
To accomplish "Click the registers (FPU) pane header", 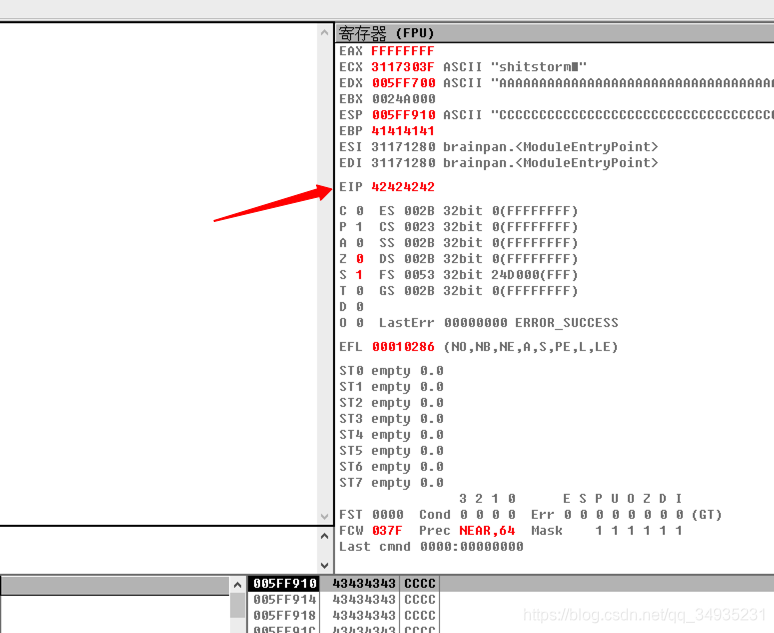I will (554, 33).
